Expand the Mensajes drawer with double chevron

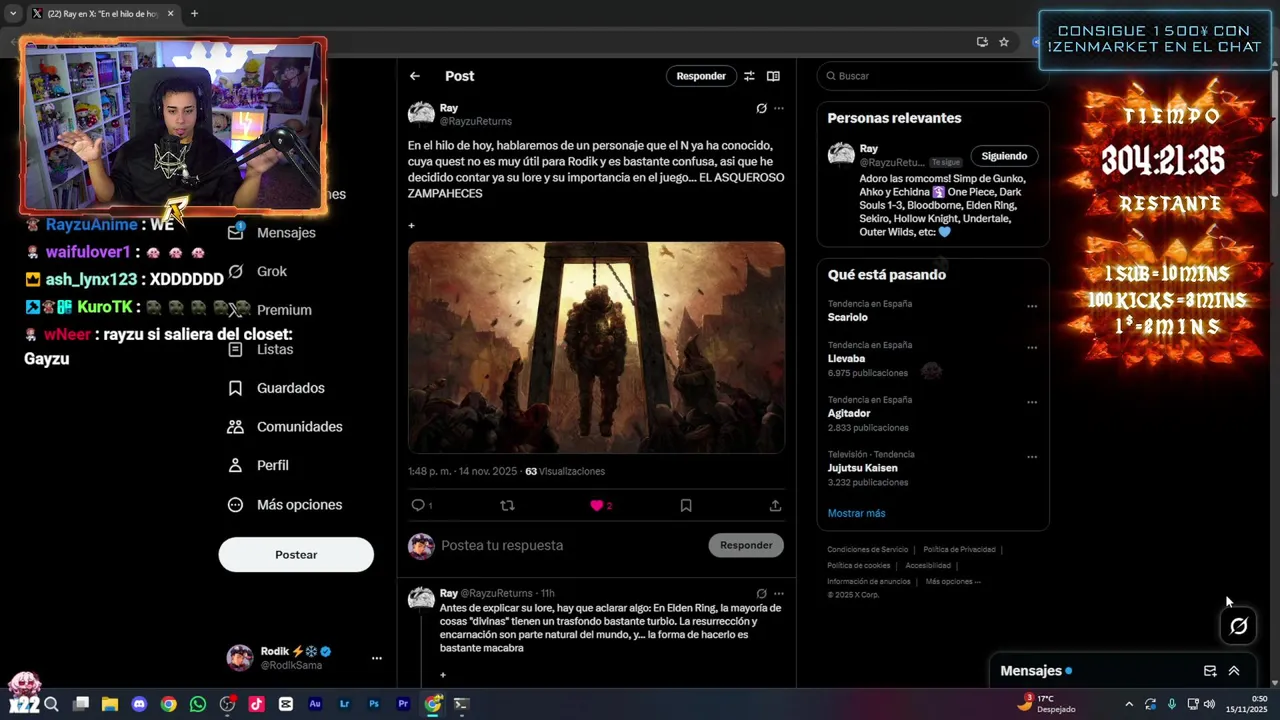(x=1234, y=671)
